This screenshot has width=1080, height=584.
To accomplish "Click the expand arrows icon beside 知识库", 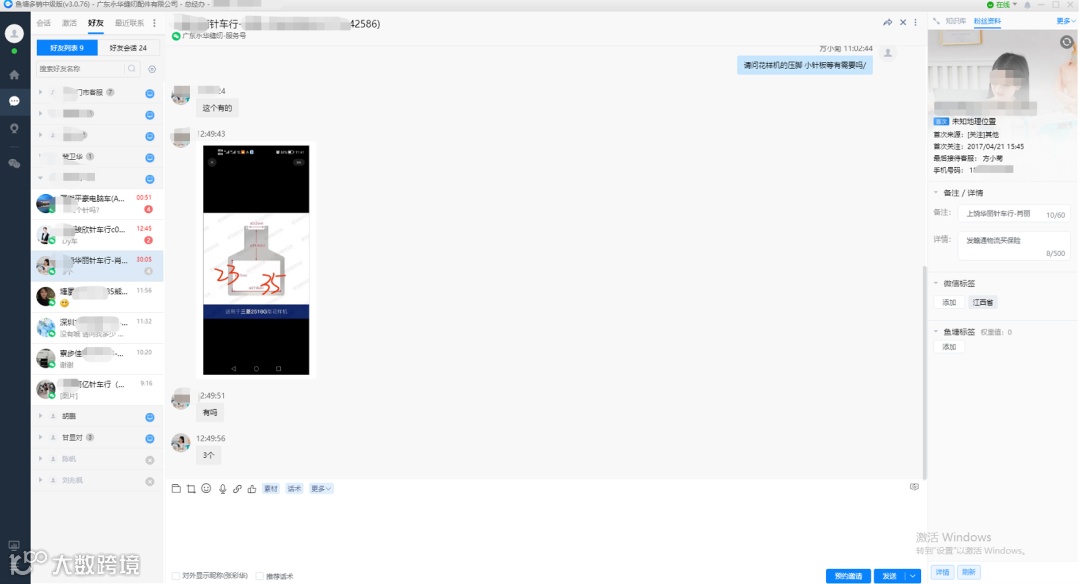I will point(936,21).
